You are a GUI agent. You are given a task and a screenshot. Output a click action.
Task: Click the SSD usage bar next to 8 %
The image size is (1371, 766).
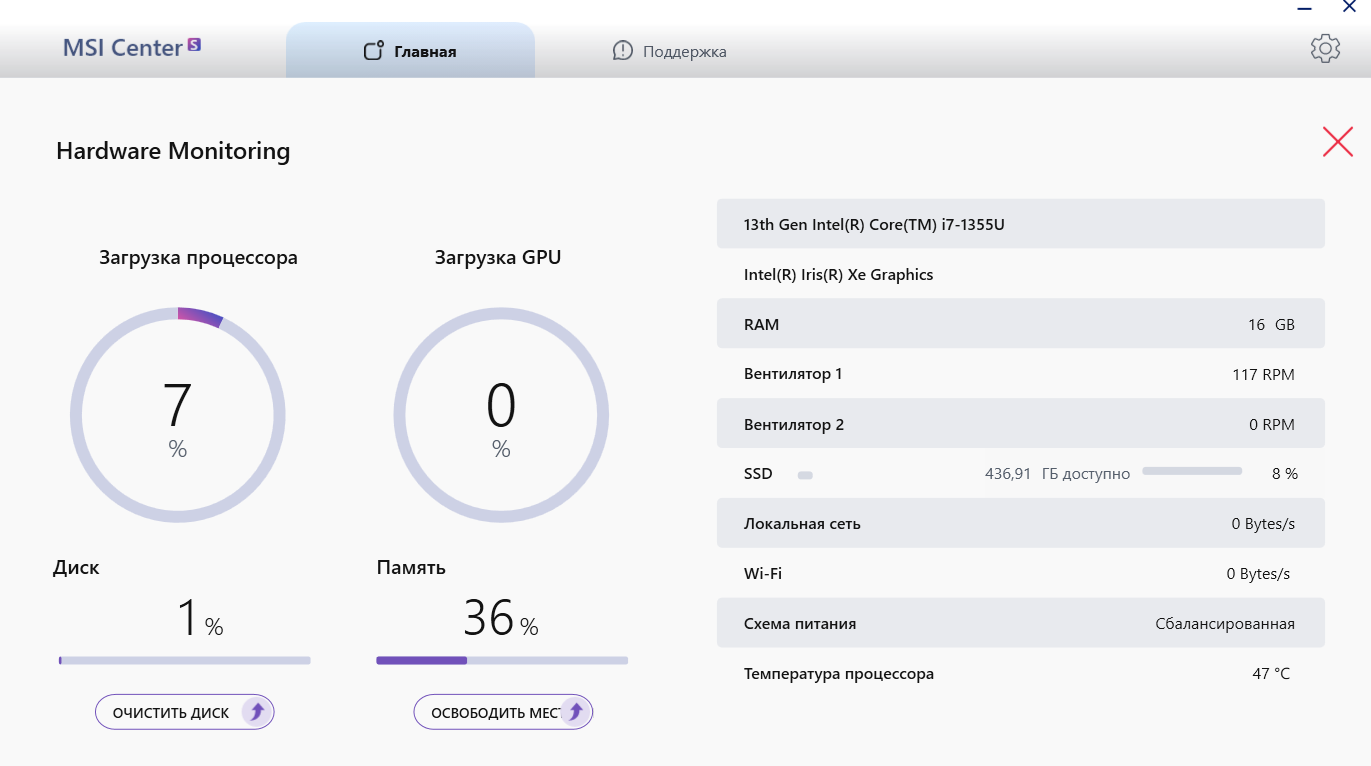pyautogui.click(x=1192, y=470)
